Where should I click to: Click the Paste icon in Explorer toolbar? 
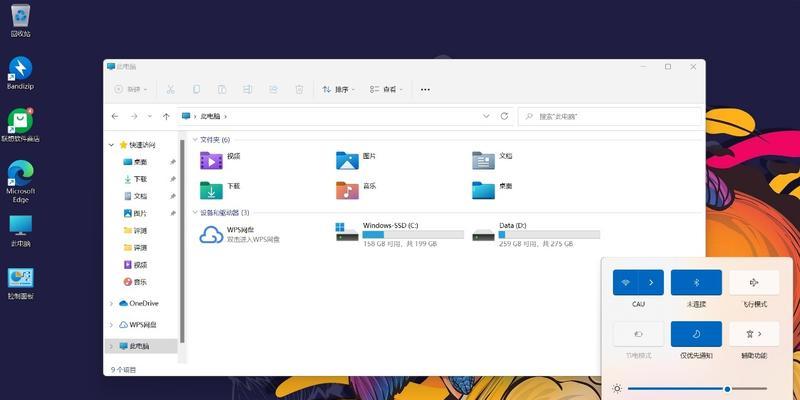point(222,89)
